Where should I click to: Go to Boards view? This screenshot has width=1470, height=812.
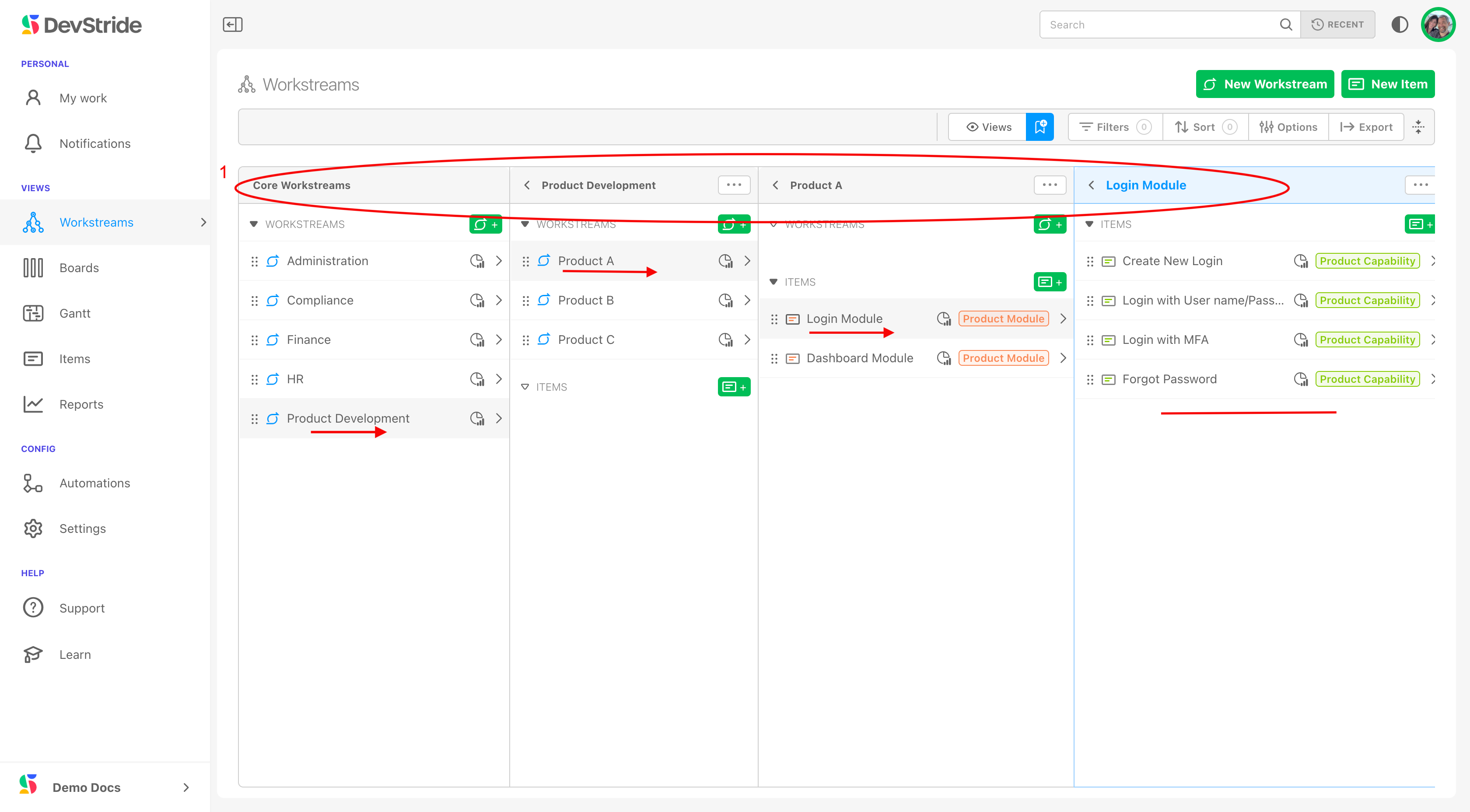pyautogui.click(x=79, y=268)
